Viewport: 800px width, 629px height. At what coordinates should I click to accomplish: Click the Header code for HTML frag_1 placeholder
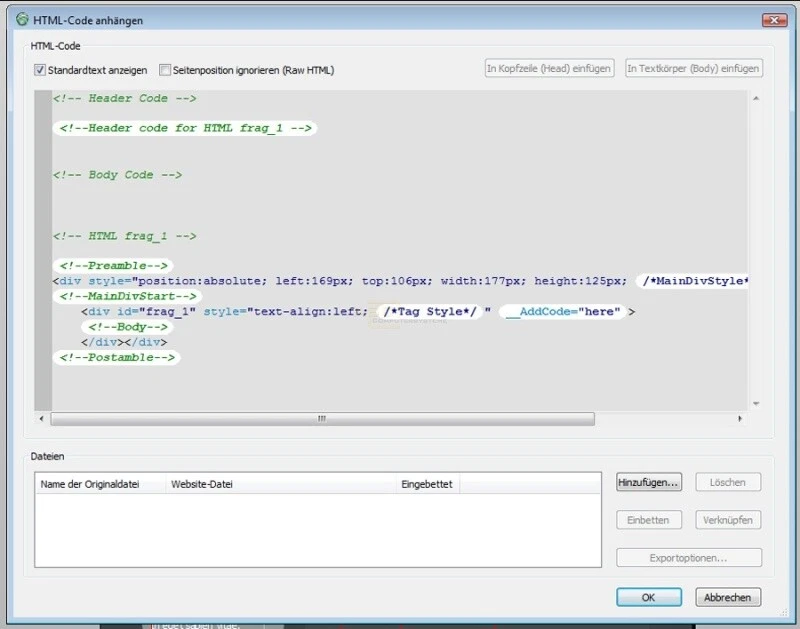click(x=186, y=128)
